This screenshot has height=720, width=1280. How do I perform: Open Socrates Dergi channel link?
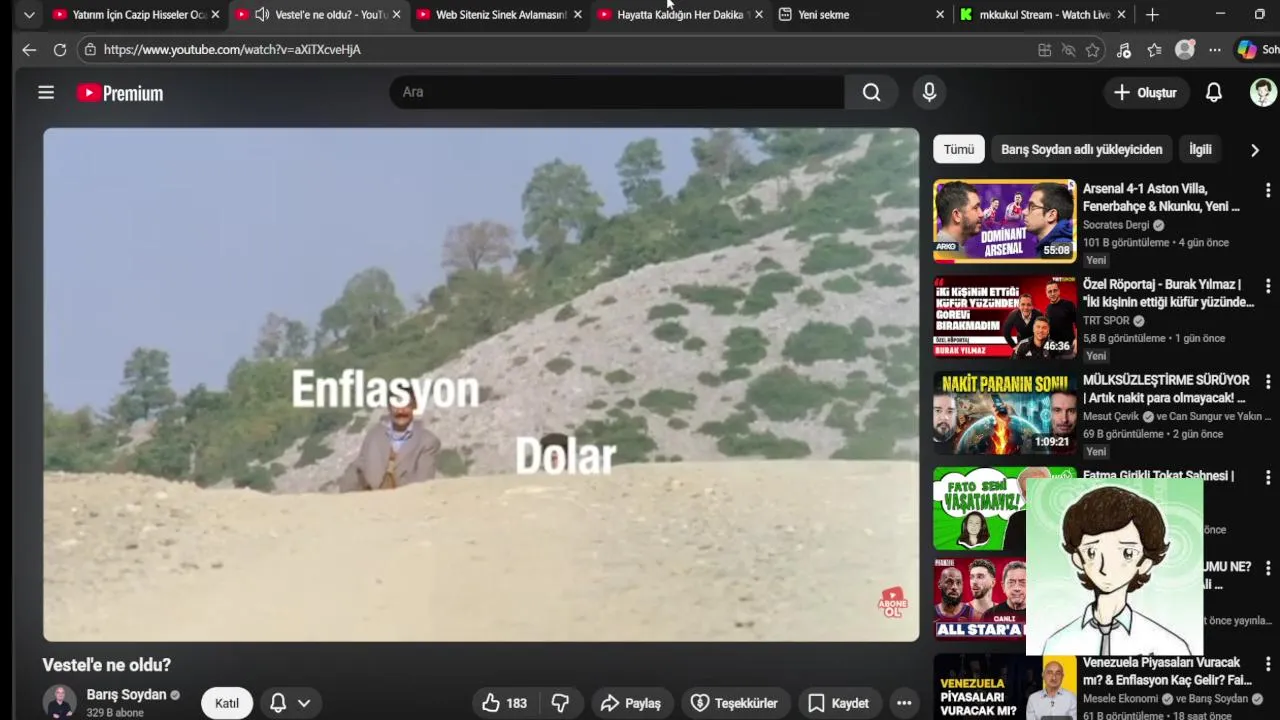click(1116, 225)
